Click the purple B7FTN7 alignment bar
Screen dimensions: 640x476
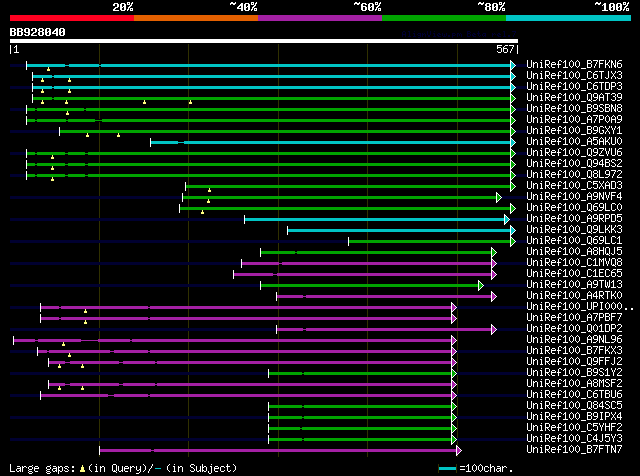pos(278,450)
